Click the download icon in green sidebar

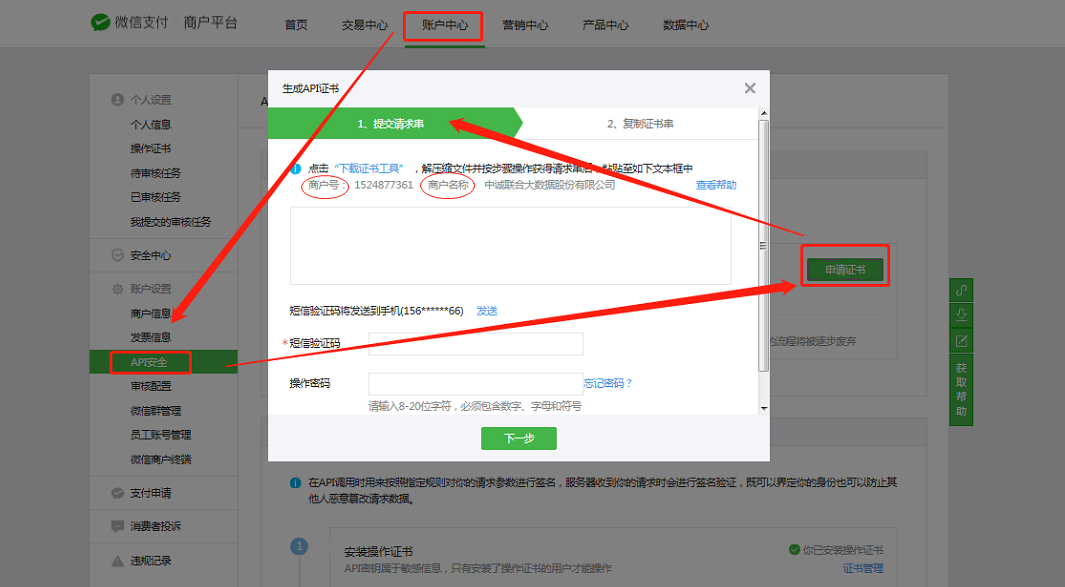[x=960, y=315]
